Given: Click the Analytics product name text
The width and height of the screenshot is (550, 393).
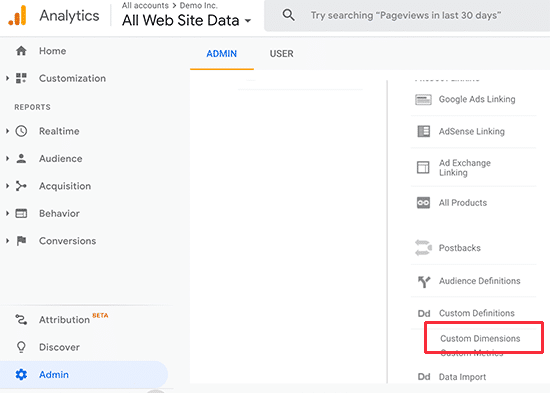Looking at the screenshot, I should [x=69, y=16].
